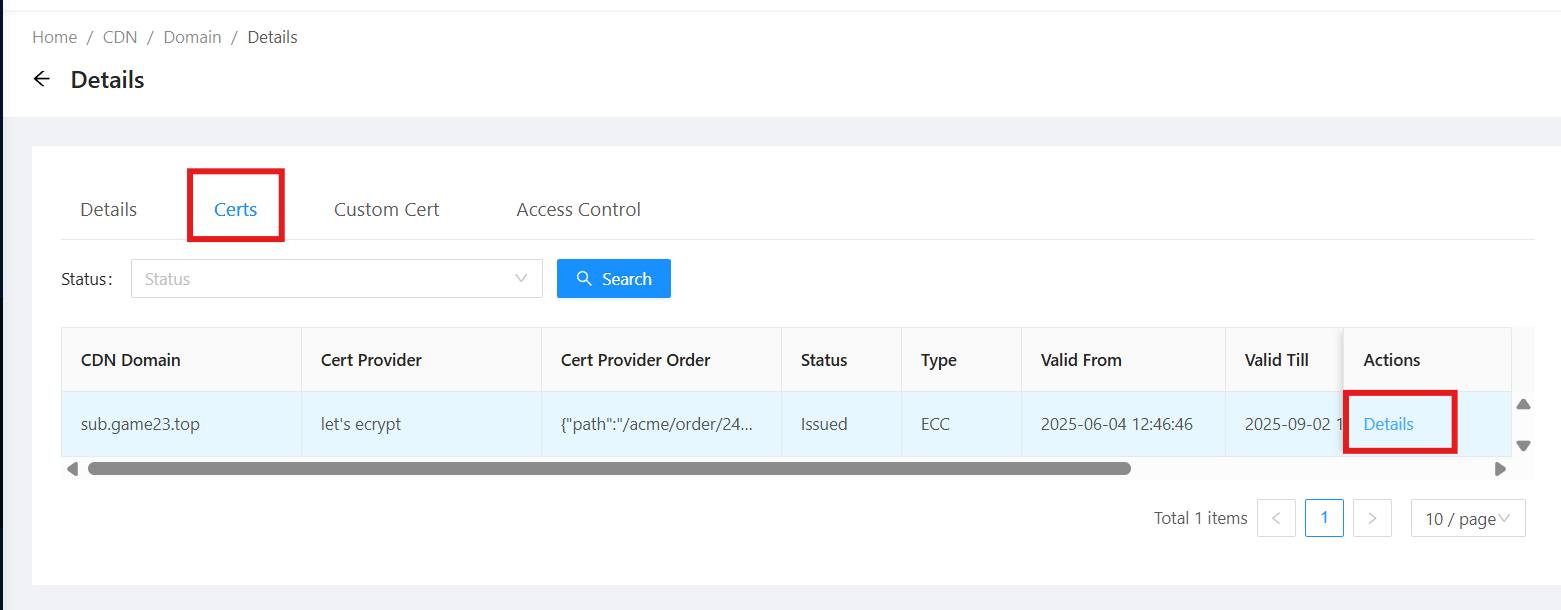The image size is (1561, 610).
Task: Switch to the Details tab
Action: click(x=109, y=210)
